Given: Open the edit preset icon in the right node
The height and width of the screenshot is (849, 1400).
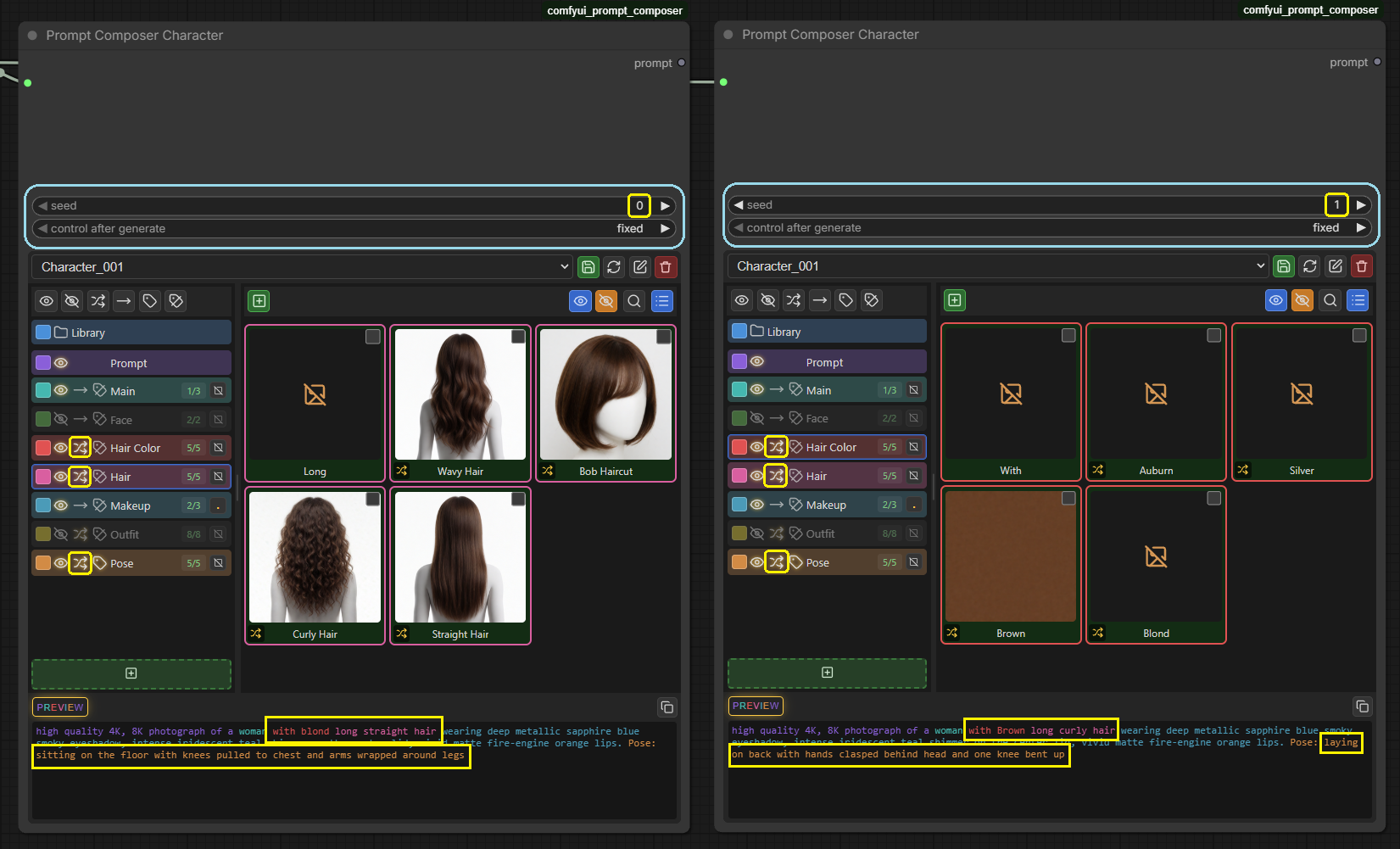Looking at the screenshot, I should pos(1336,266).
